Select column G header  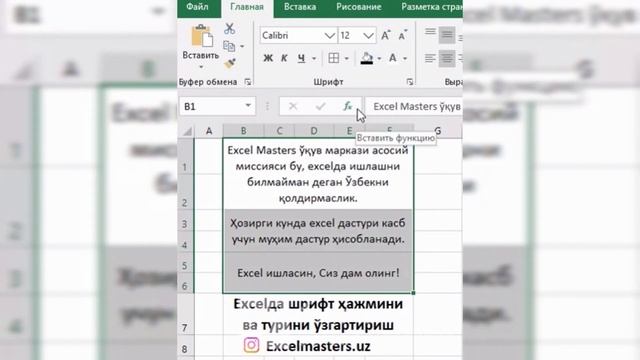click(x=438, y=131)
